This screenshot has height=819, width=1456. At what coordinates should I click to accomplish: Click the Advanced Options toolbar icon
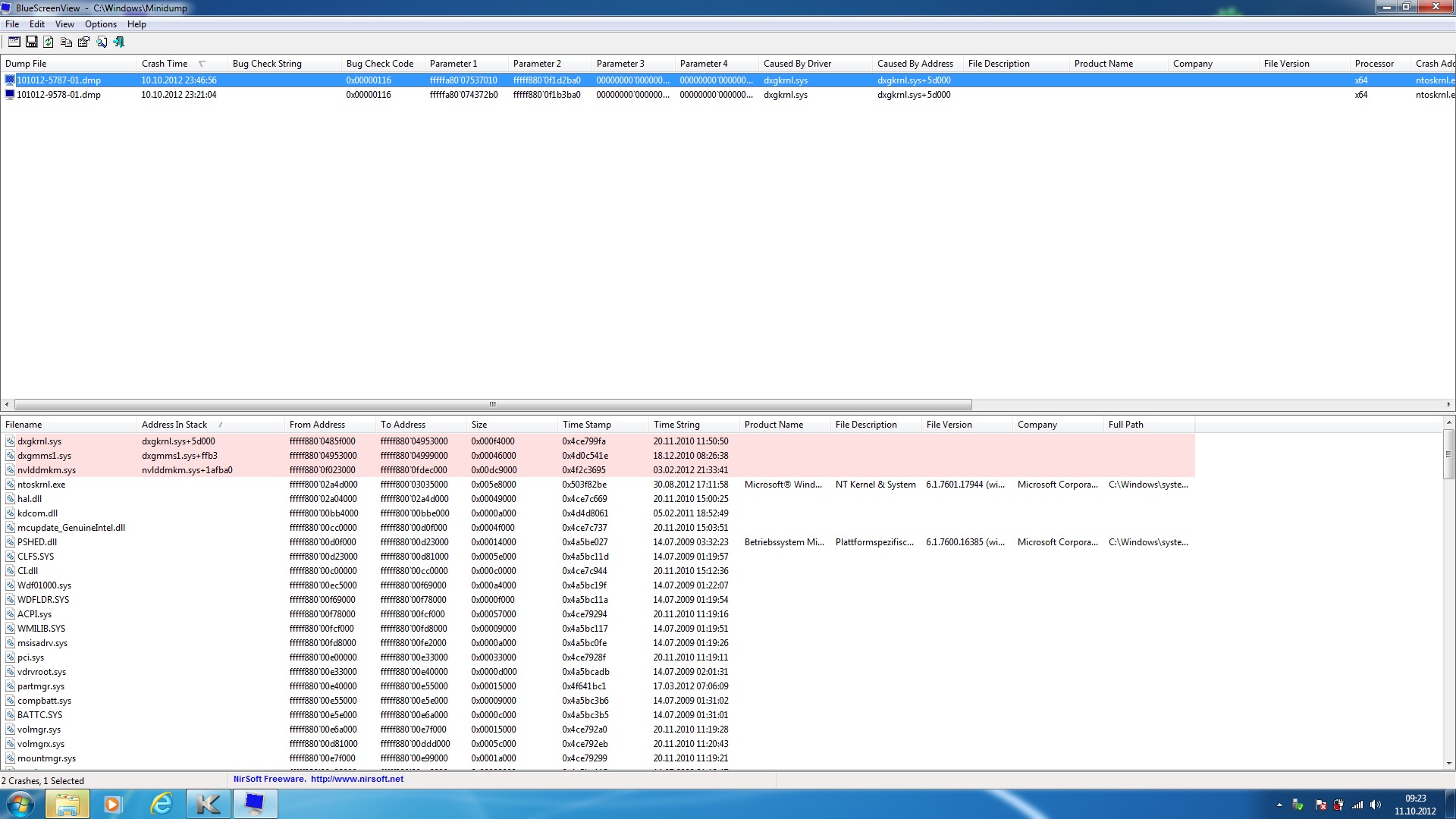(x=14, y=42)
